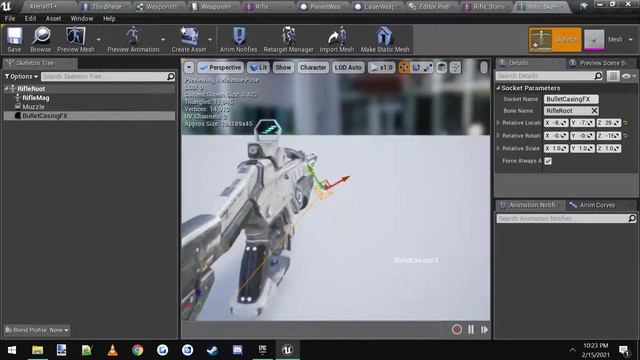
Task: Click the property matrix grid icon
Action: click(x=613, y=76)
